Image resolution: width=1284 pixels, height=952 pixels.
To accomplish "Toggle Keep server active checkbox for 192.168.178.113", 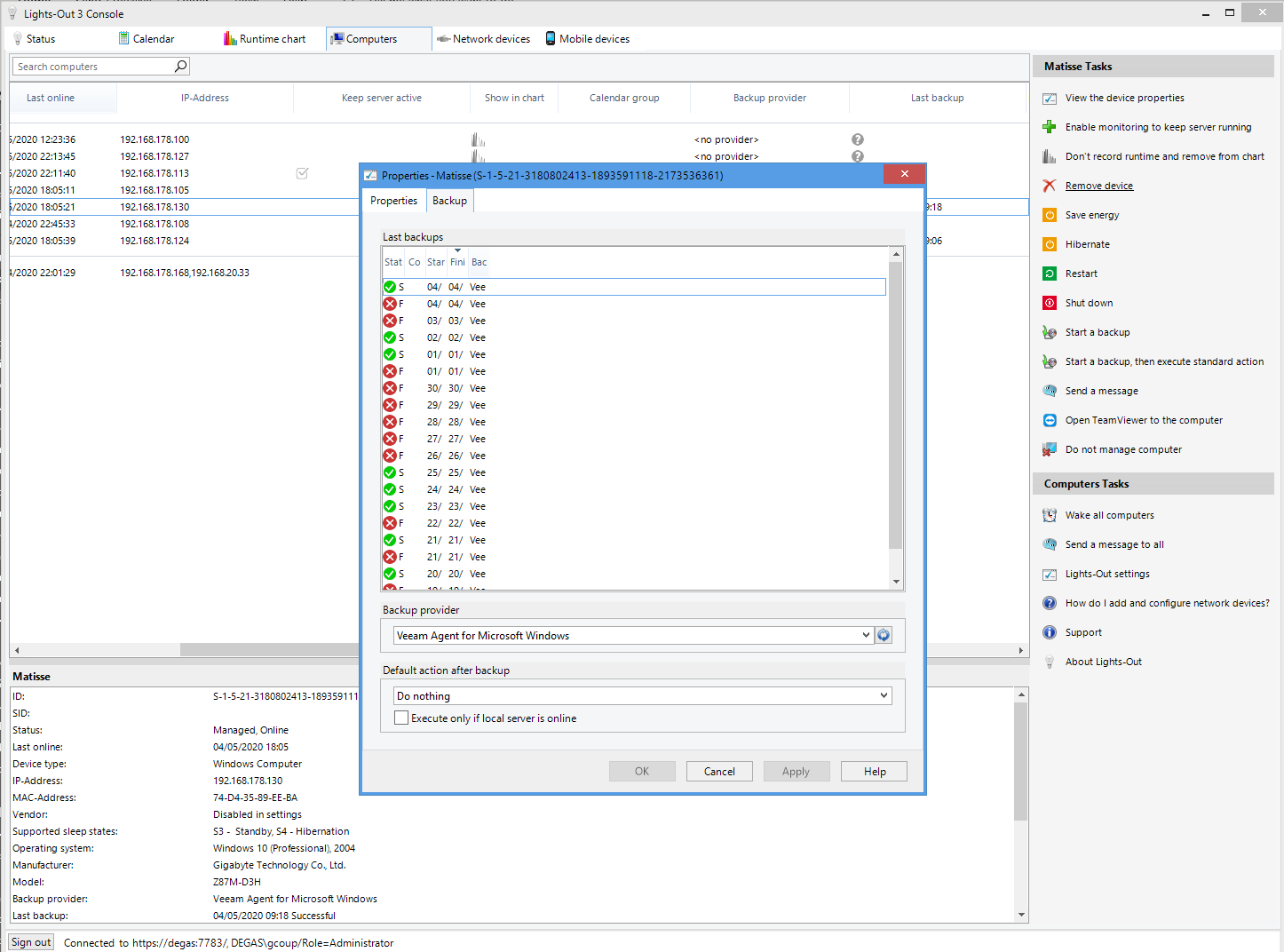I will [302, 173].
